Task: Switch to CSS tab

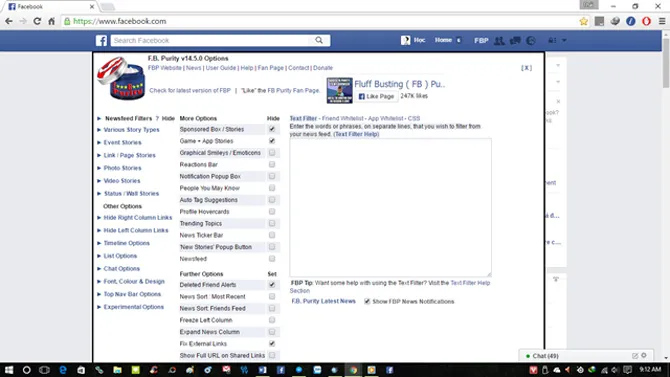Action: 414,118
